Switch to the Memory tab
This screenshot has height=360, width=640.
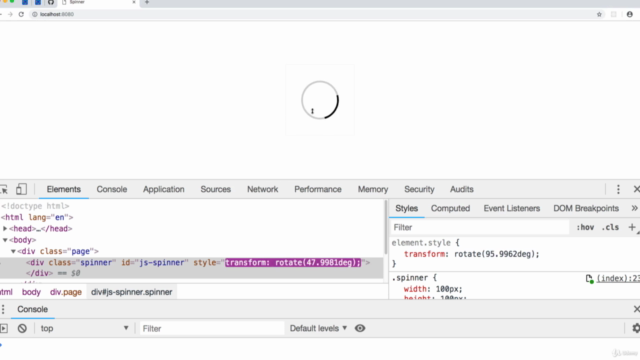[x=373, y=189]
